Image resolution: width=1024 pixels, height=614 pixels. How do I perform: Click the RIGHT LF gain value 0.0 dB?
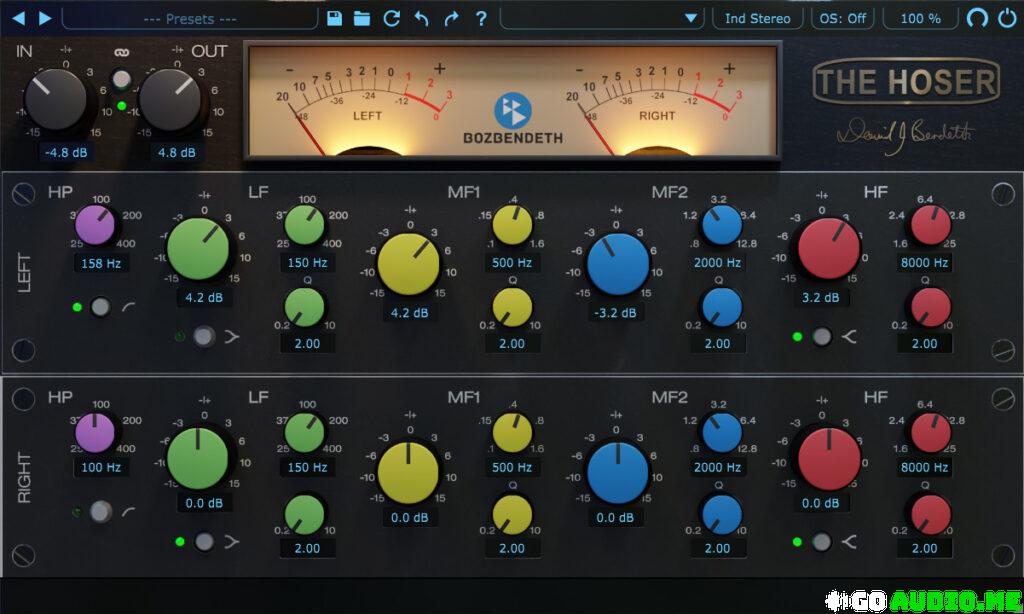click(x=204, y=503)
